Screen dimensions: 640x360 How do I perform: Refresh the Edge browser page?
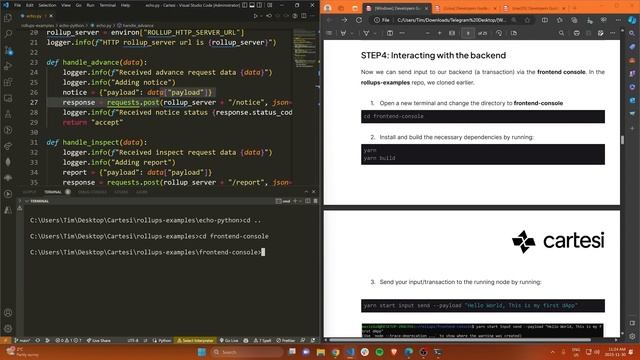[359, 20]
